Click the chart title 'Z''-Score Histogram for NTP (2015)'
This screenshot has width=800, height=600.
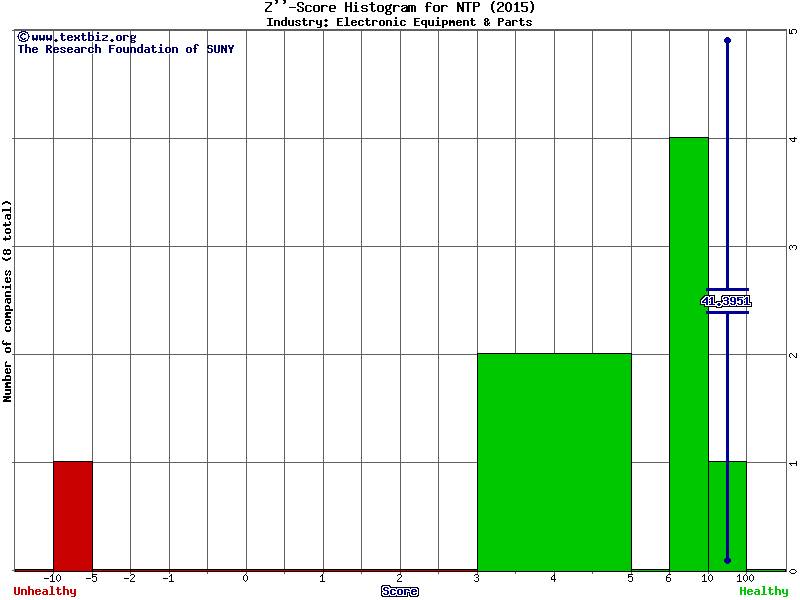(x=399, y=7)
